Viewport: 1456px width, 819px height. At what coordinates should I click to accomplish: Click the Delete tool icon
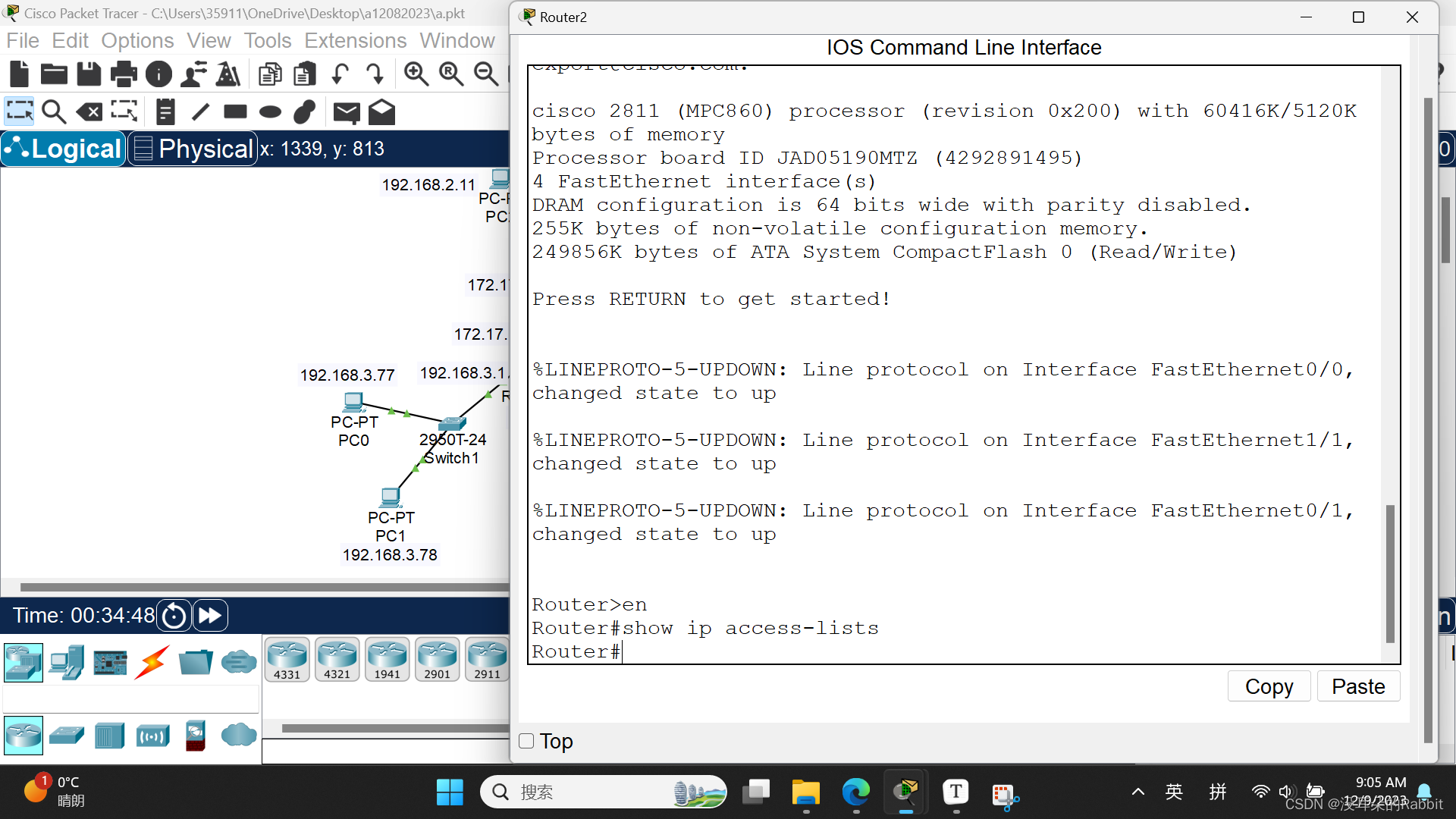[90, 111]
